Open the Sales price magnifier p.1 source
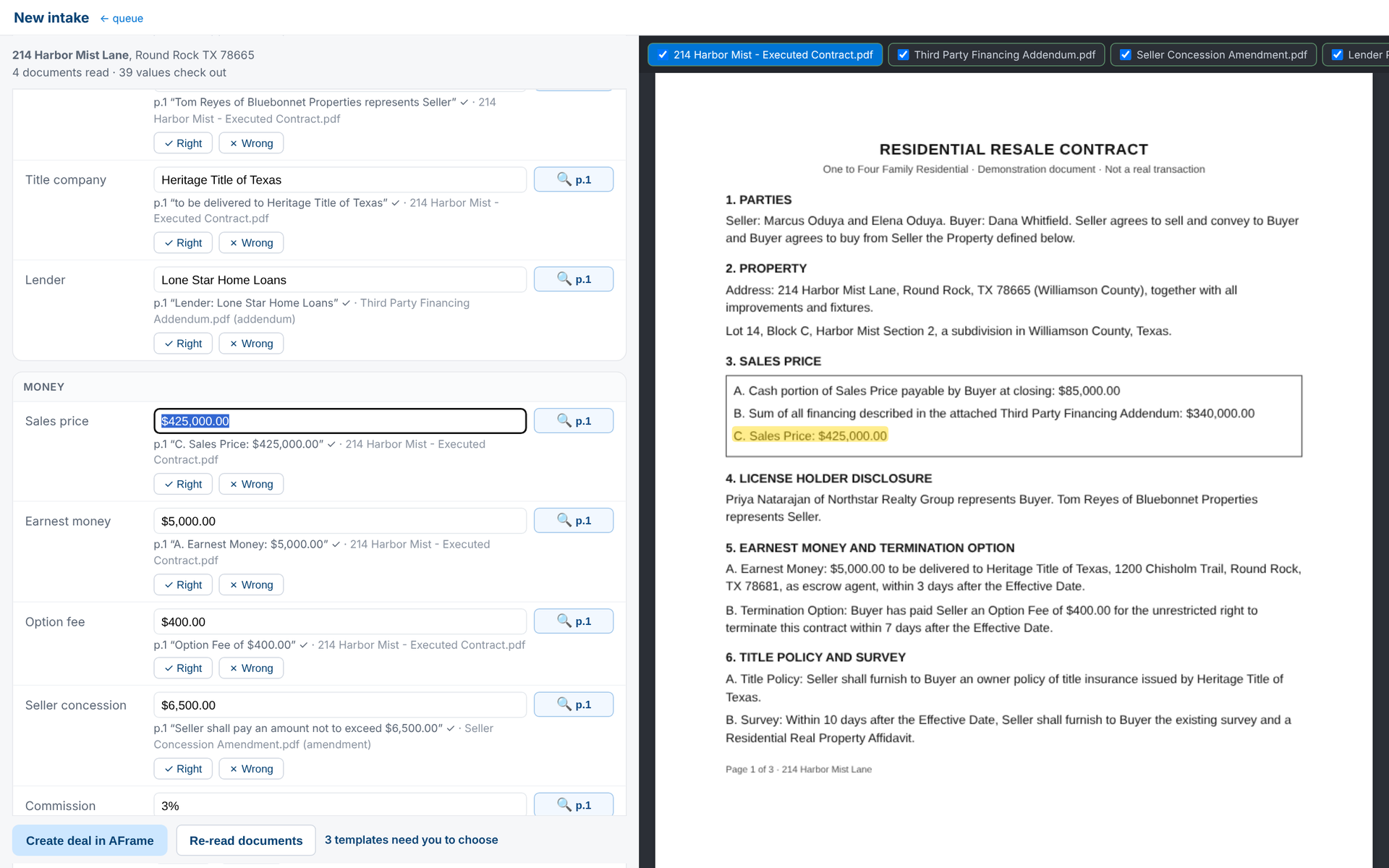Viewport: 1389px width, 868px height. 573,421
